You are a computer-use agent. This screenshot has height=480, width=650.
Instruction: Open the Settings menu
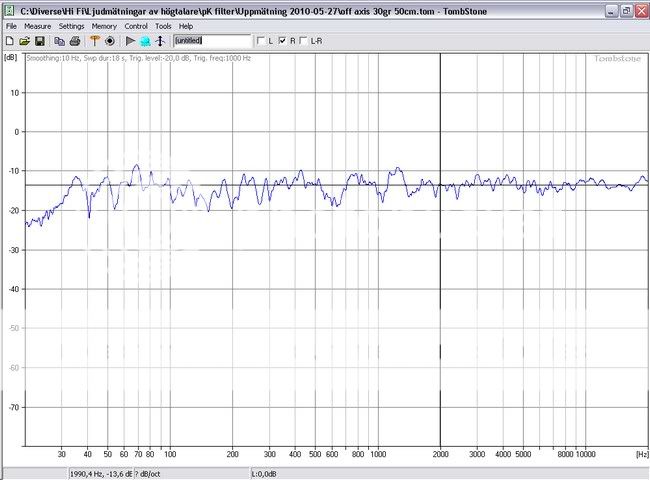(x=71, y=26)
